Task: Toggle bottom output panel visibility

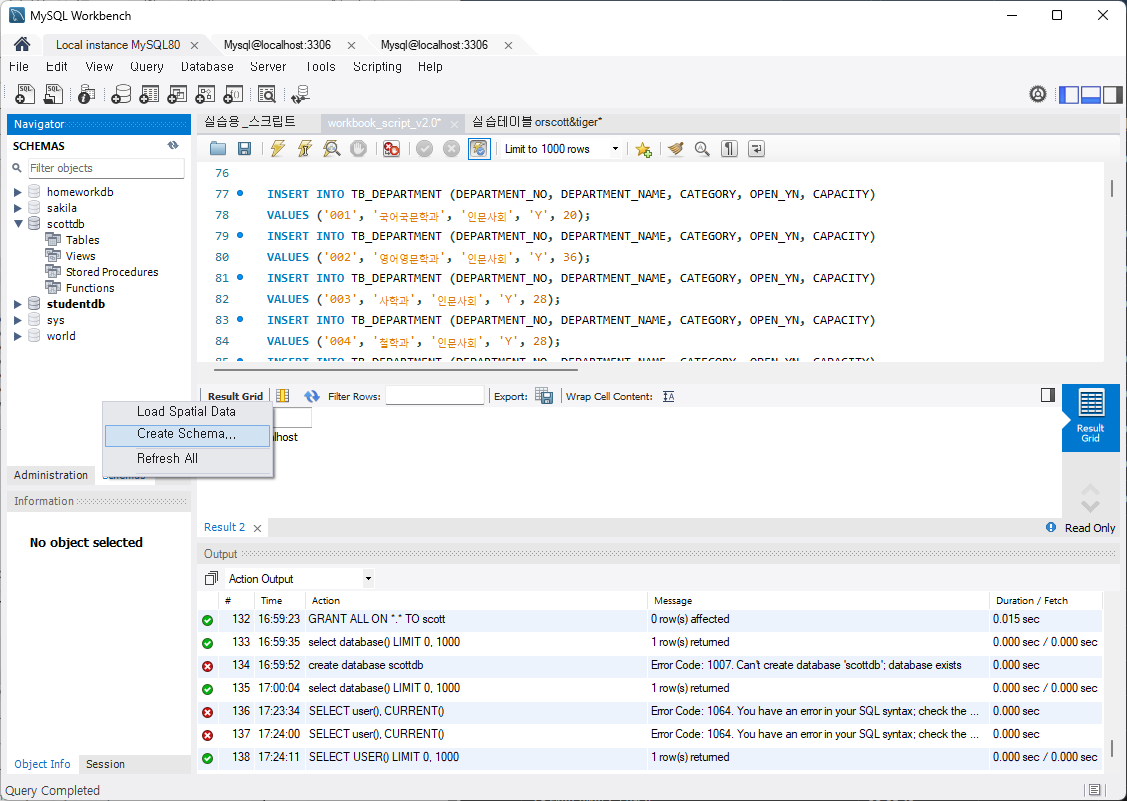Action: pos(1091,94)
